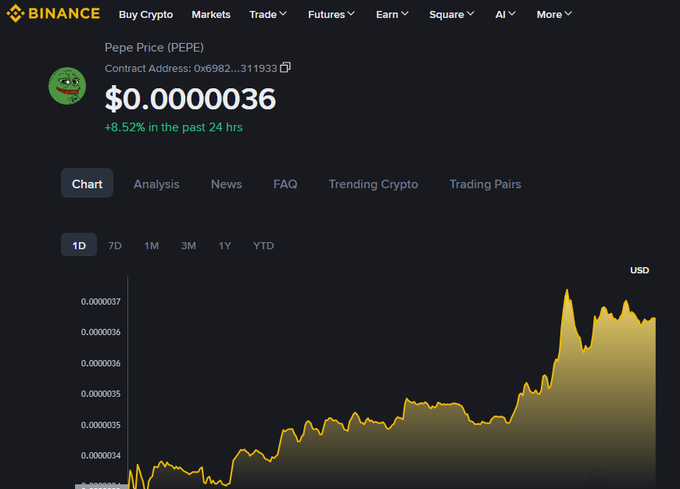Screen dimensions: 680x489
Task: Expand the Trade dropdown menu
Action: (268, 14)
